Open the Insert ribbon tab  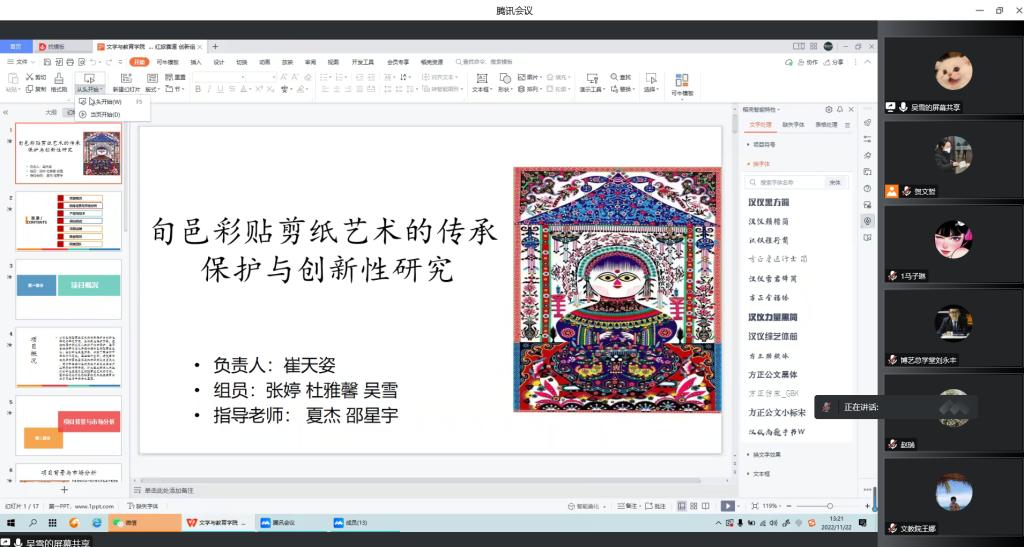[x=196, y=62]
